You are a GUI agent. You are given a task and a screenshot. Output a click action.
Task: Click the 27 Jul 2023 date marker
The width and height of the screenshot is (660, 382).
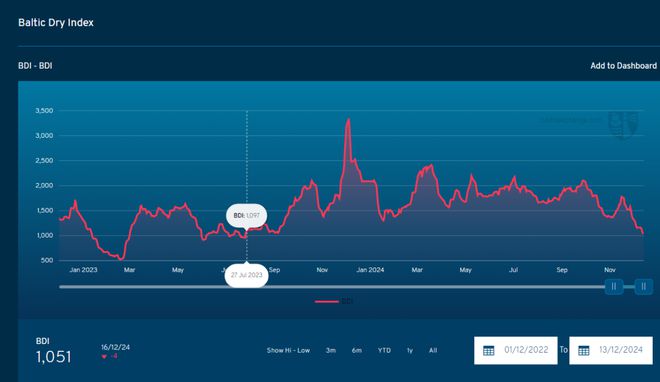pyautogui.click(x=246, y=275)
